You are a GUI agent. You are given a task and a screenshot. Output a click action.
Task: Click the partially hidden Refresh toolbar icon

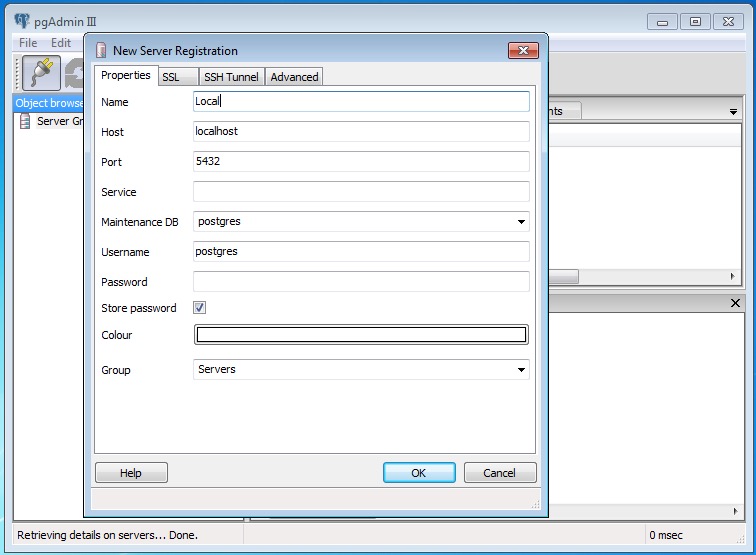coord(74,72)
